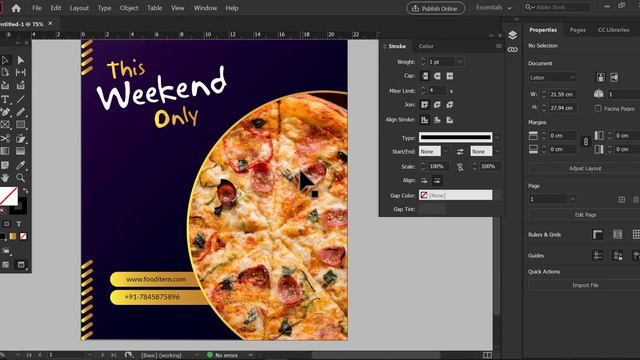Click the Adjust Layout button
This screenshot has height=360, width=640.
pyautogui.click(x=585, y=168)
